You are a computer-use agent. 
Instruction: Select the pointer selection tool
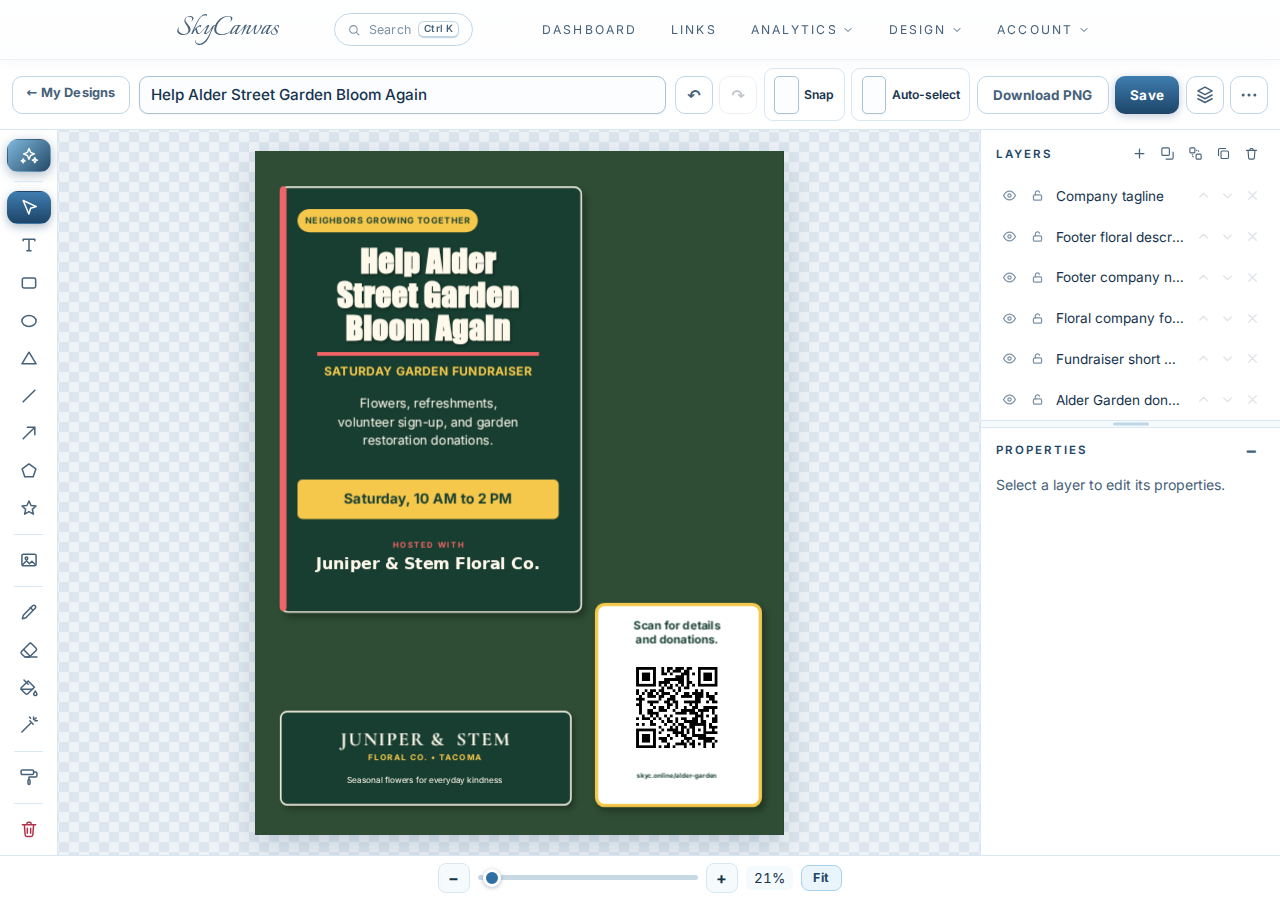pos(29,208)
